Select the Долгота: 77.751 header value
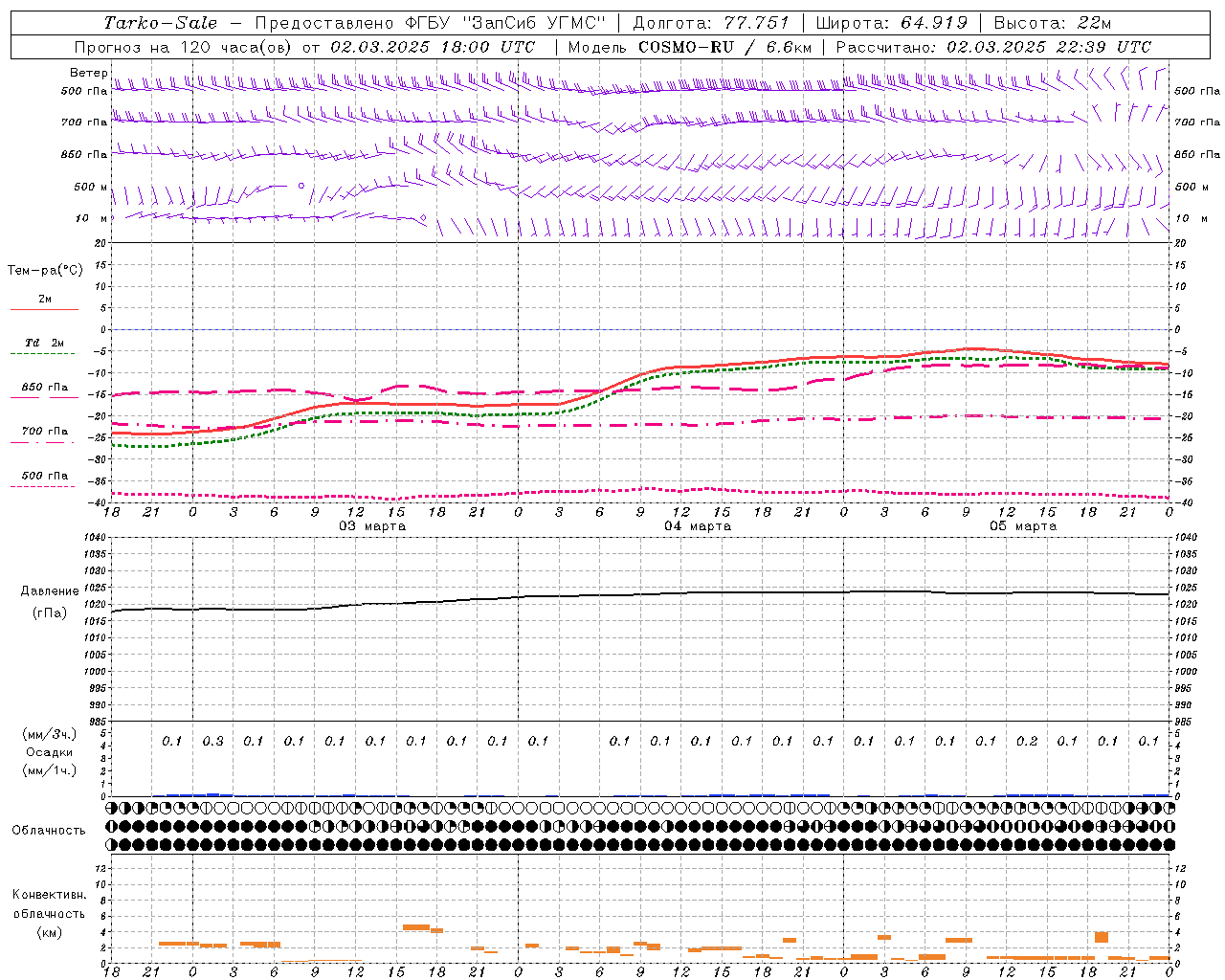 click(x=711, y=23)
